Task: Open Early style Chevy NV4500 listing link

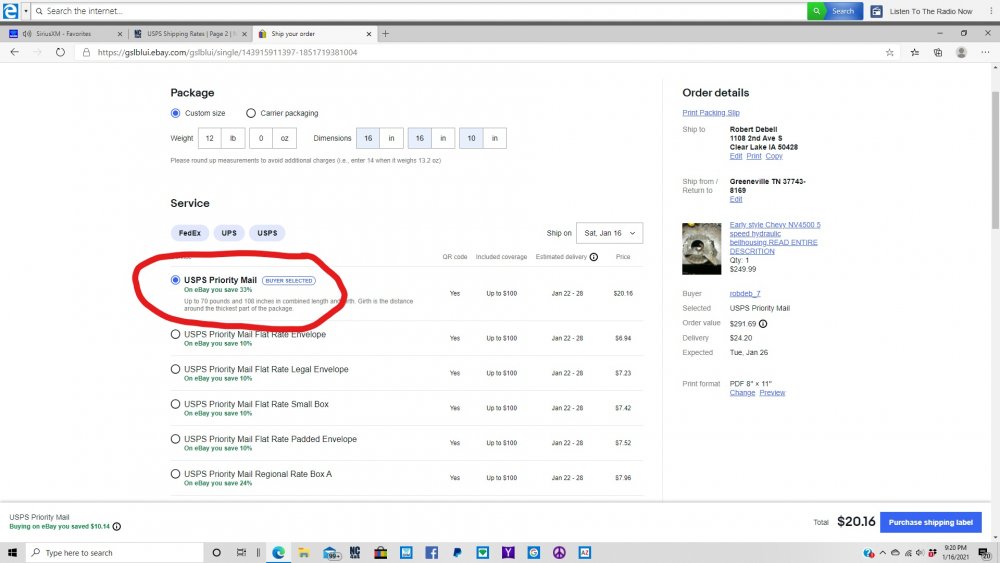Action: tap(775, 238)
